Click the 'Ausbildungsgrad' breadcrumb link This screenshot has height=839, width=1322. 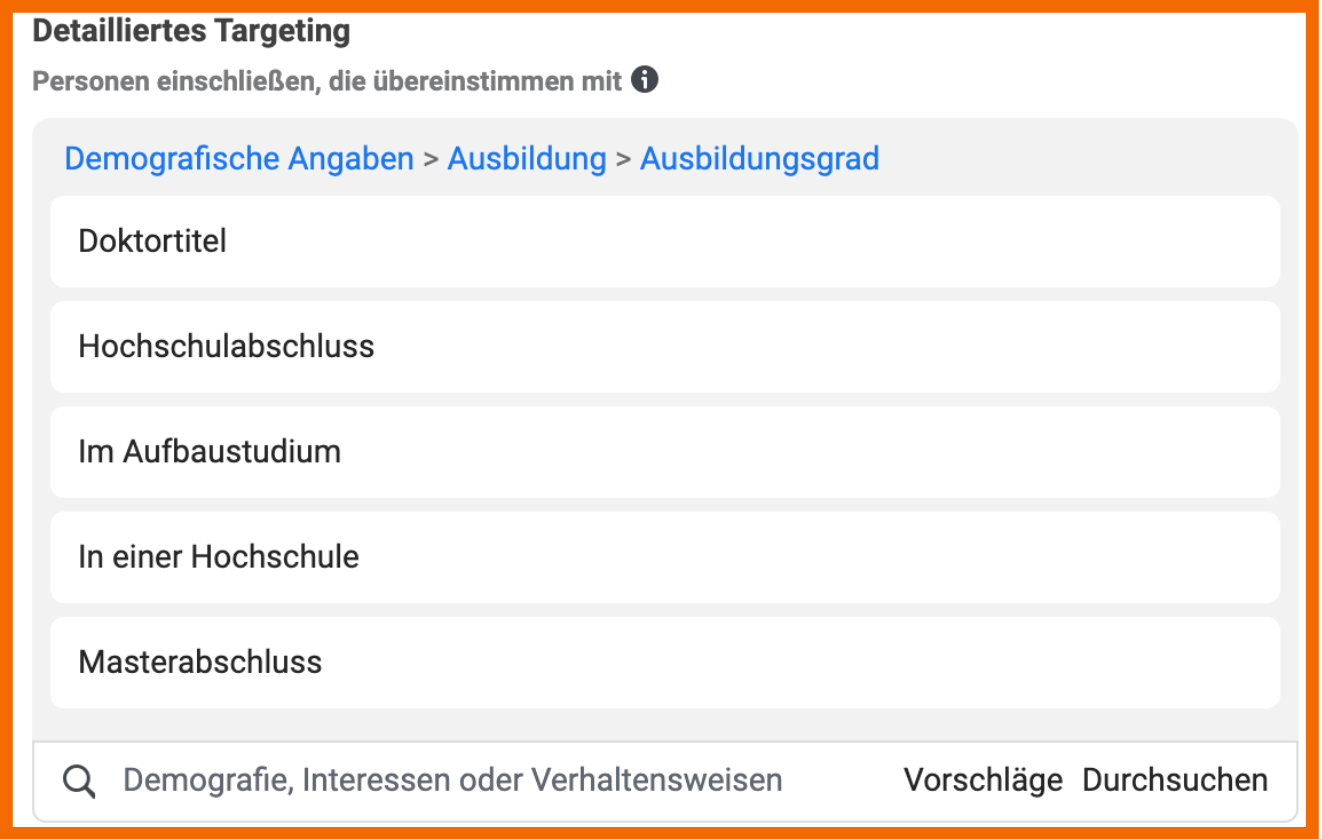click(759, 159)
